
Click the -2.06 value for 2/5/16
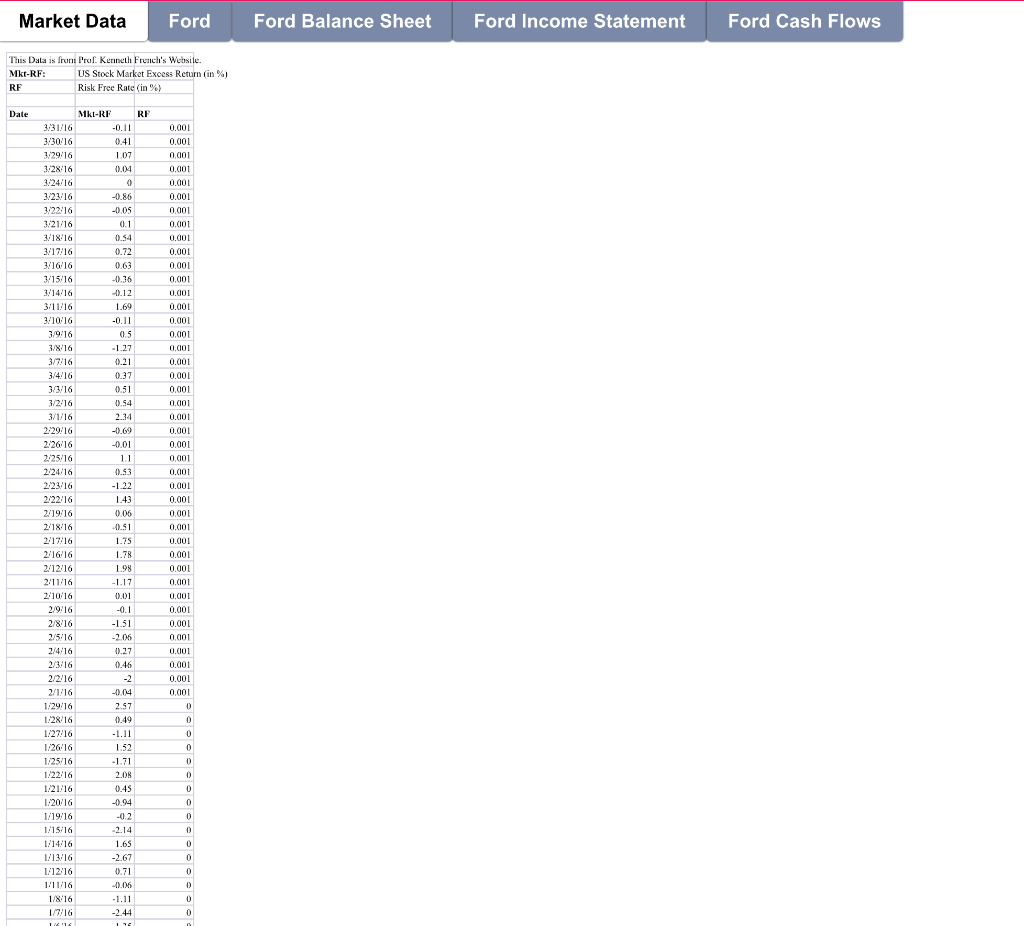coord(108,637)
